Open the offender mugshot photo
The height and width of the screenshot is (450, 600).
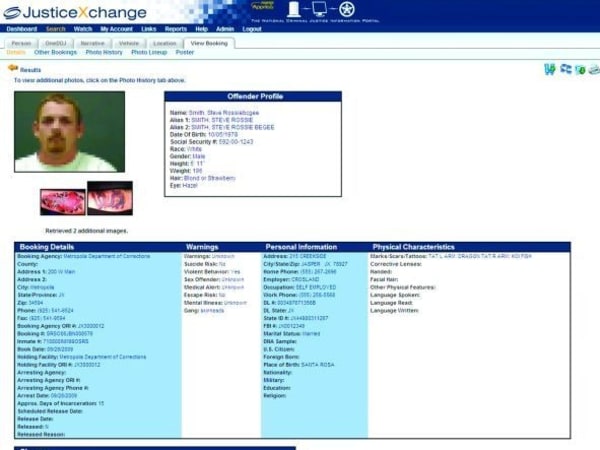click(70, 132)
